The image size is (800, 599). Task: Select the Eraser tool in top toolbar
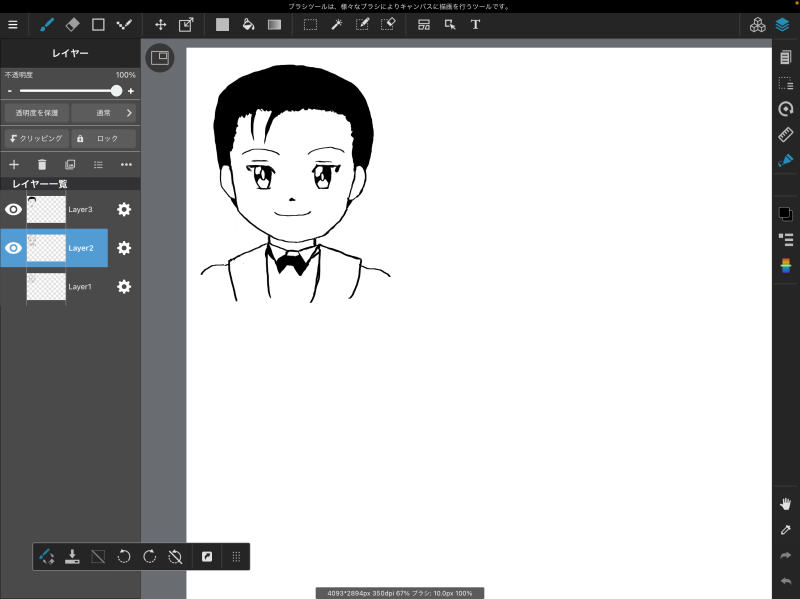coord(73,24)
